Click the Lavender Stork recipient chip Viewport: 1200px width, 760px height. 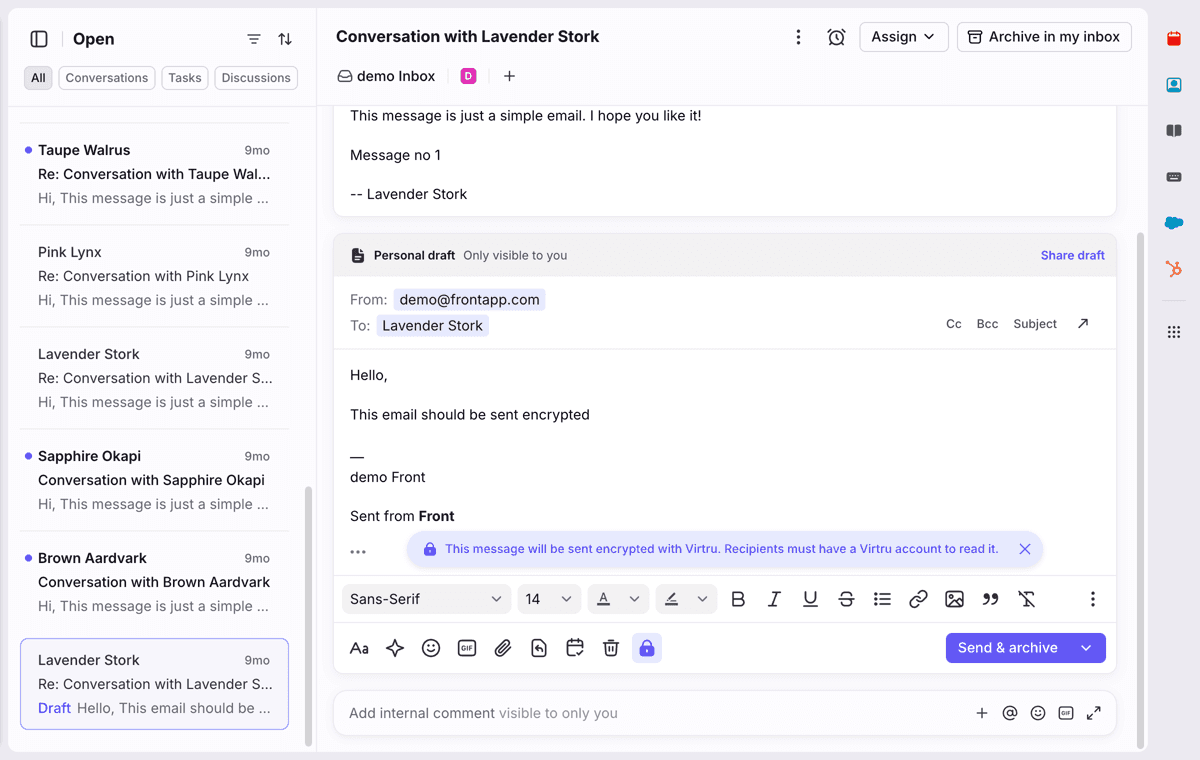433,325
